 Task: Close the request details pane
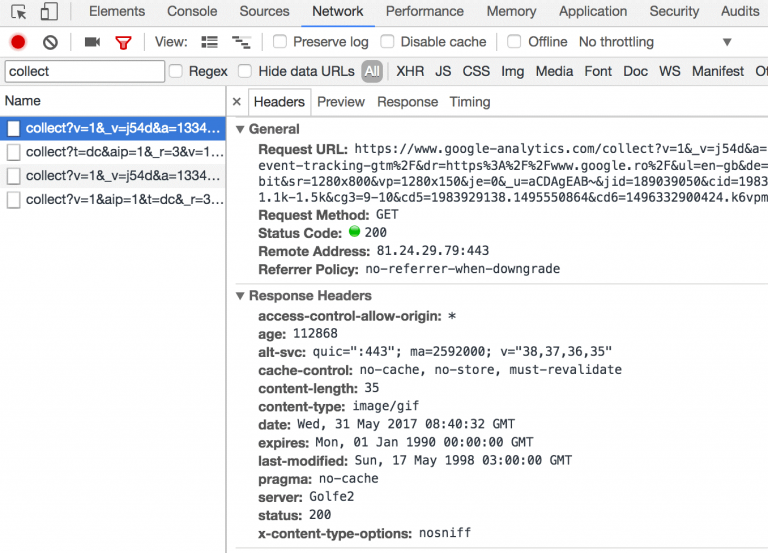tap(237, 102)
